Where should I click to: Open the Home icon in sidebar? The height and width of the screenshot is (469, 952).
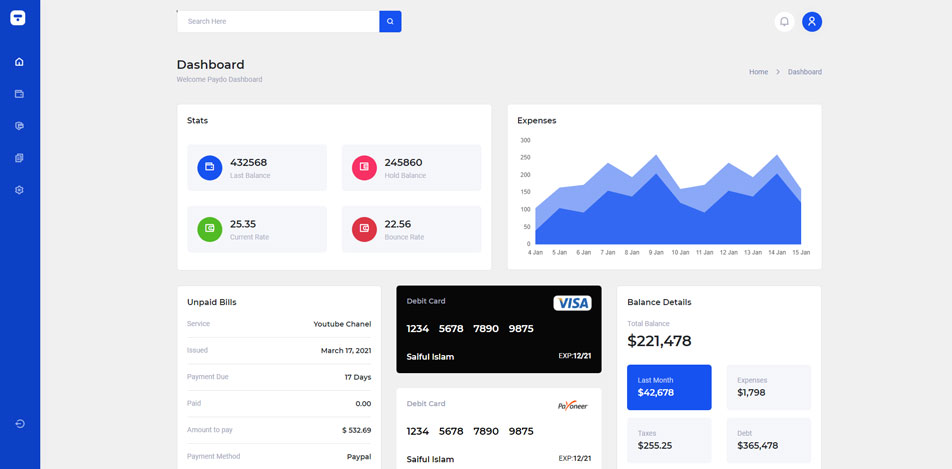[x=19, y=62]
